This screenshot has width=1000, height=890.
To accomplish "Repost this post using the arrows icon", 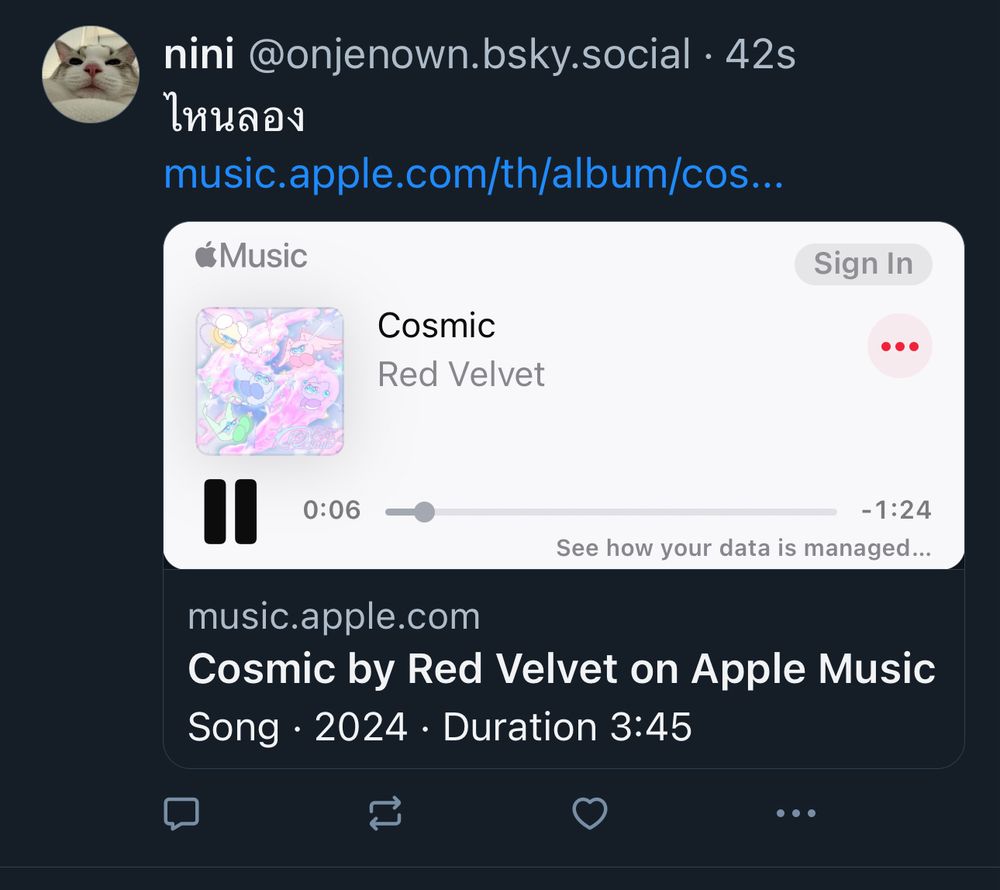I will (385, 813).
